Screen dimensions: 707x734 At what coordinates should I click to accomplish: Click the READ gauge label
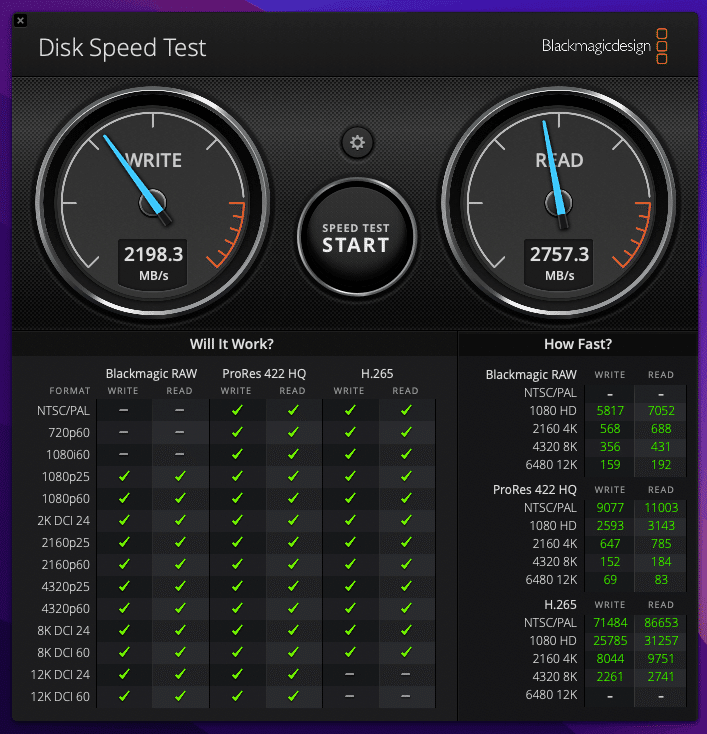point(560,161)
